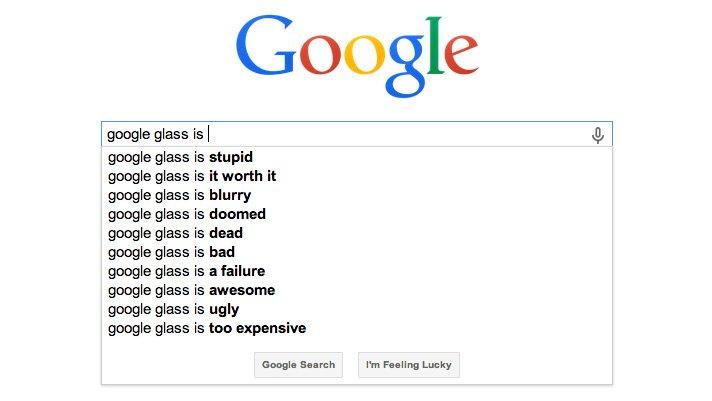Click the Google Search button
This screenshot has width=712, height=401.
(298, 365)
